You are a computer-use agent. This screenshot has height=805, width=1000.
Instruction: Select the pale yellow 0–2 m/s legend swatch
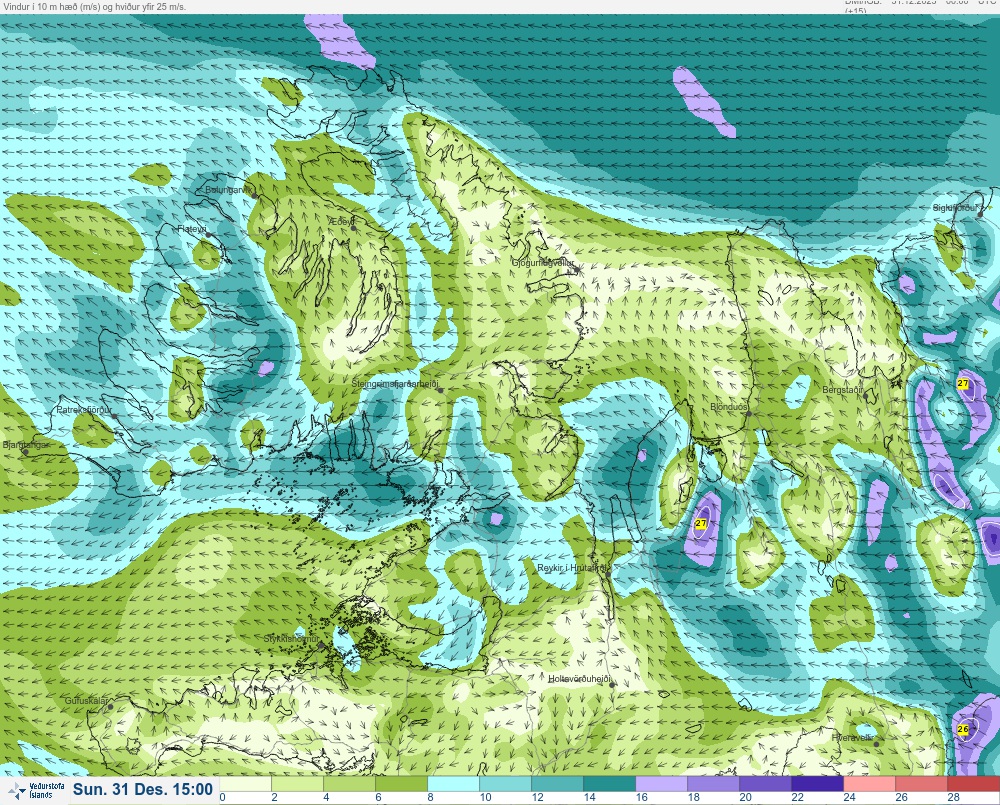click(x=245, y=783)
